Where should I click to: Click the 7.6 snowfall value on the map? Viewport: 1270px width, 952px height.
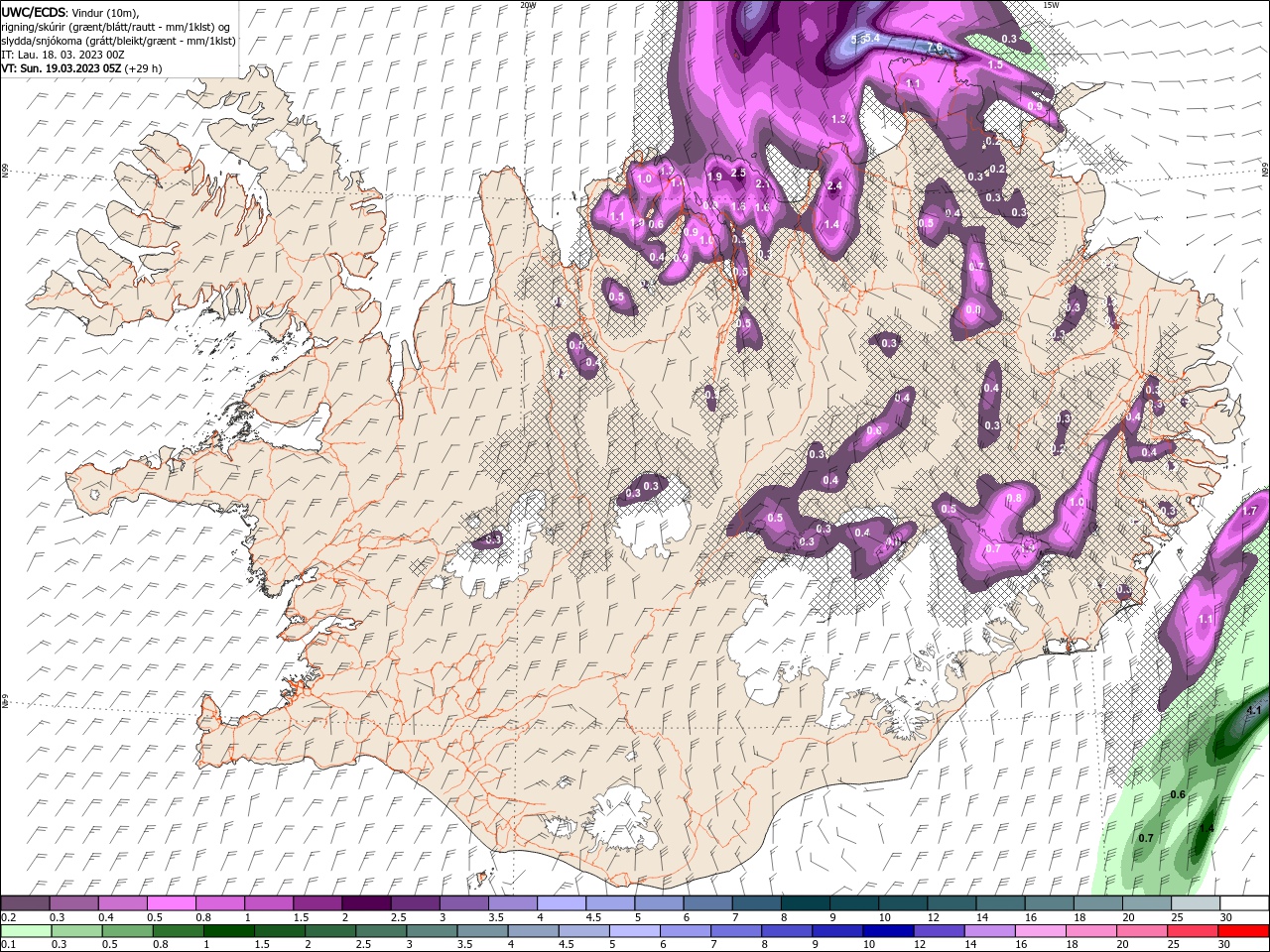(934, 47)
